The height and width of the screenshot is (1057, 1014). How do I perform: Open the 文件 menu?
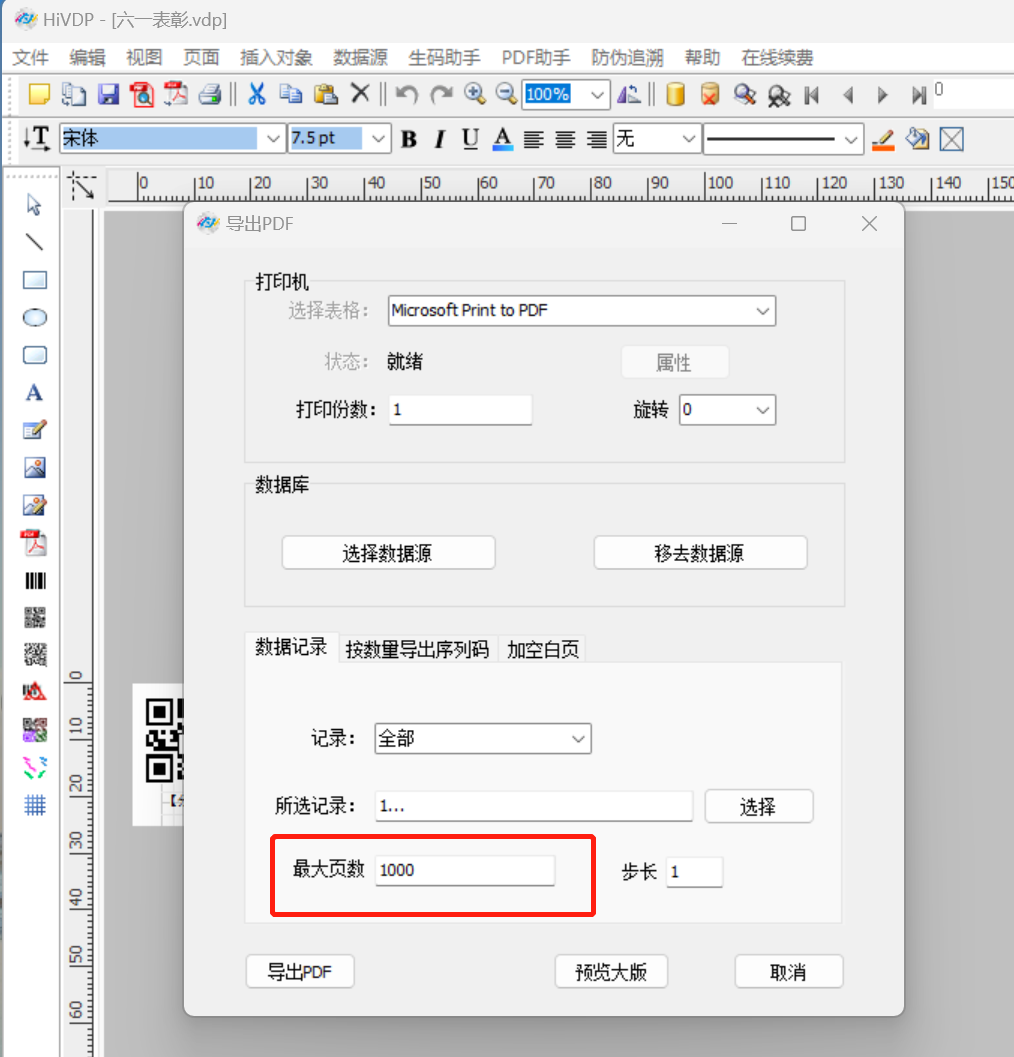point(30,58)
